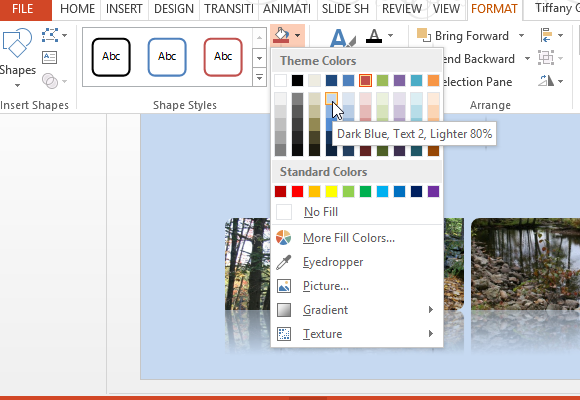580x400 pixels.
Task: Expand the Bring Forward dropdown arrow
Action: tap(521, 36)
